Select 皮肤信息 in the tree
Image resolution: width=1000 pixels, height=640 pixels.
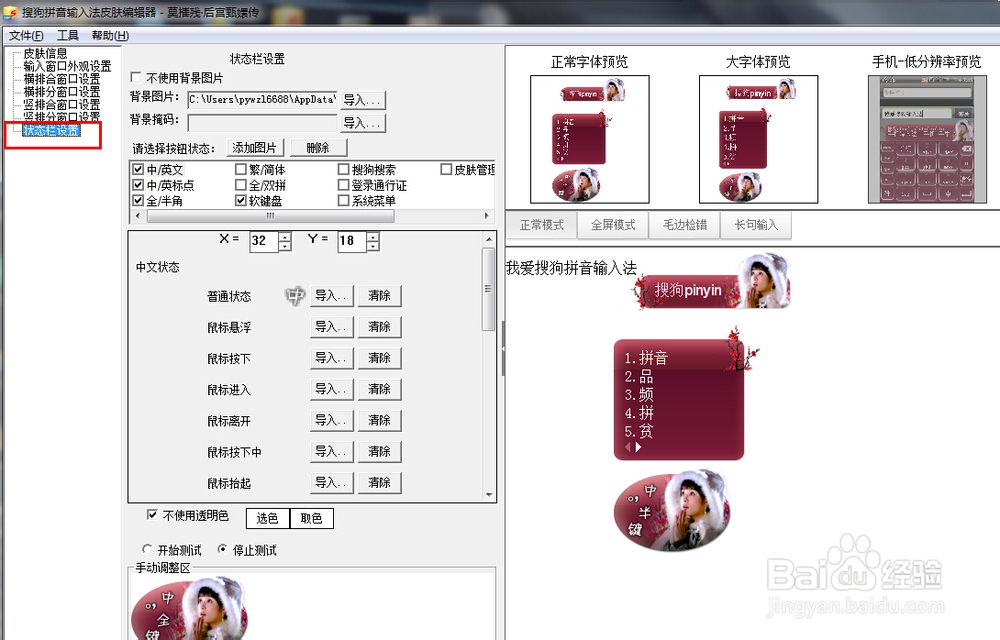(x=45, y=54)
